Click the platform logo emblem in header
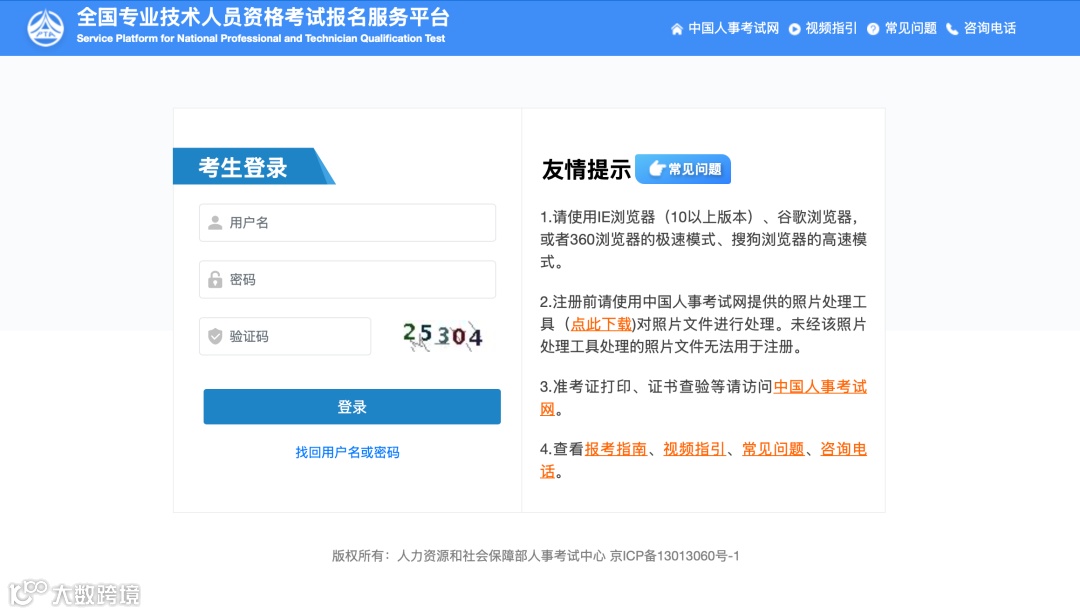The height and width of the screenshot is (614, 1080). click(45, 28)
